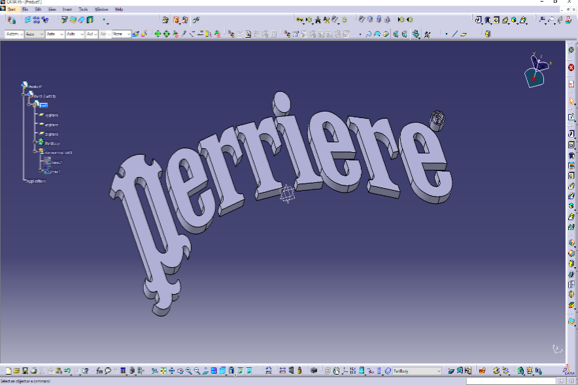
Task: Collapse the Geometrical Set tree node
Action: [35, 152]
